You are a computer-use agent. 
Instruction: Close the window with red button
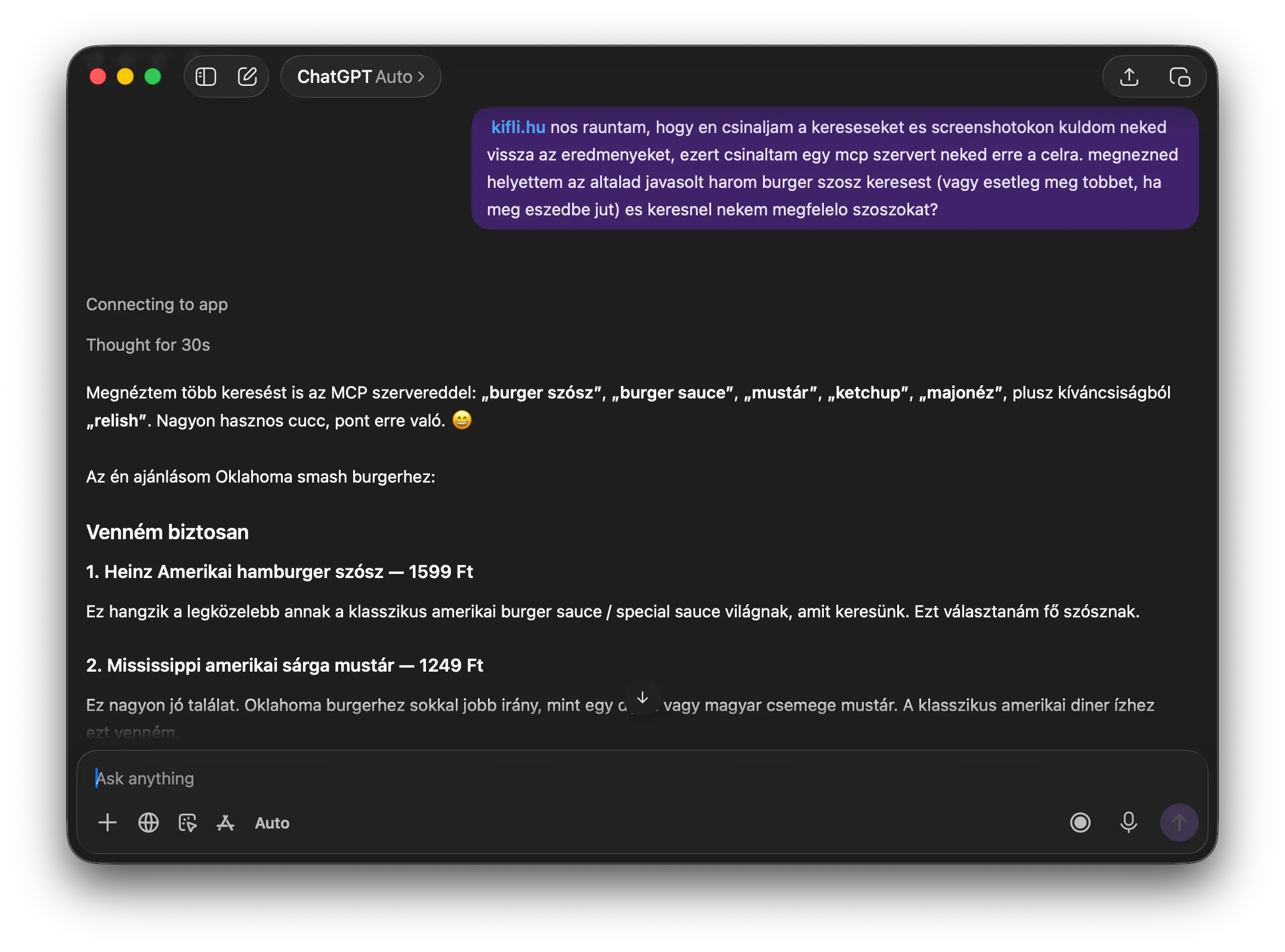(98, 76)
